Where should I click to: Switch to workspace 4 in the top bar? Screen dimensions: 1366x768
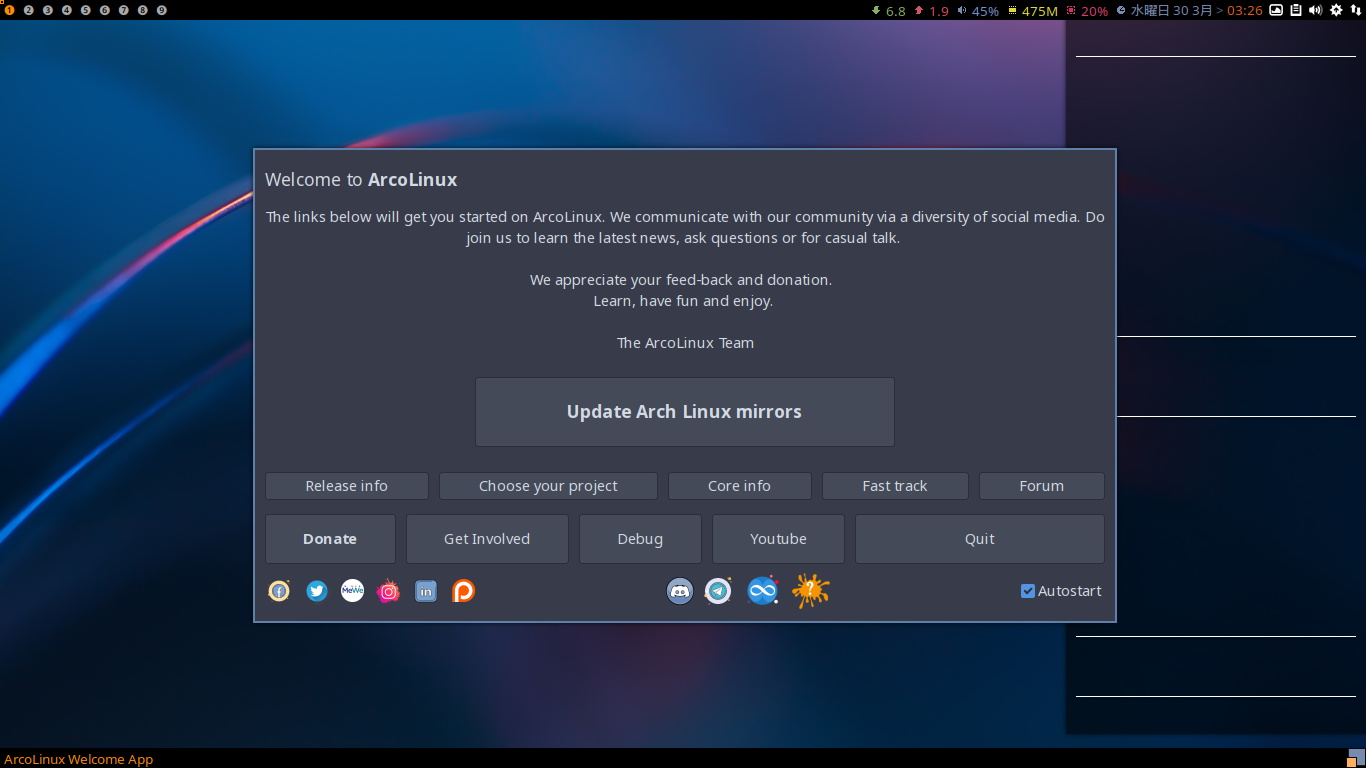(x=67, y=10)
